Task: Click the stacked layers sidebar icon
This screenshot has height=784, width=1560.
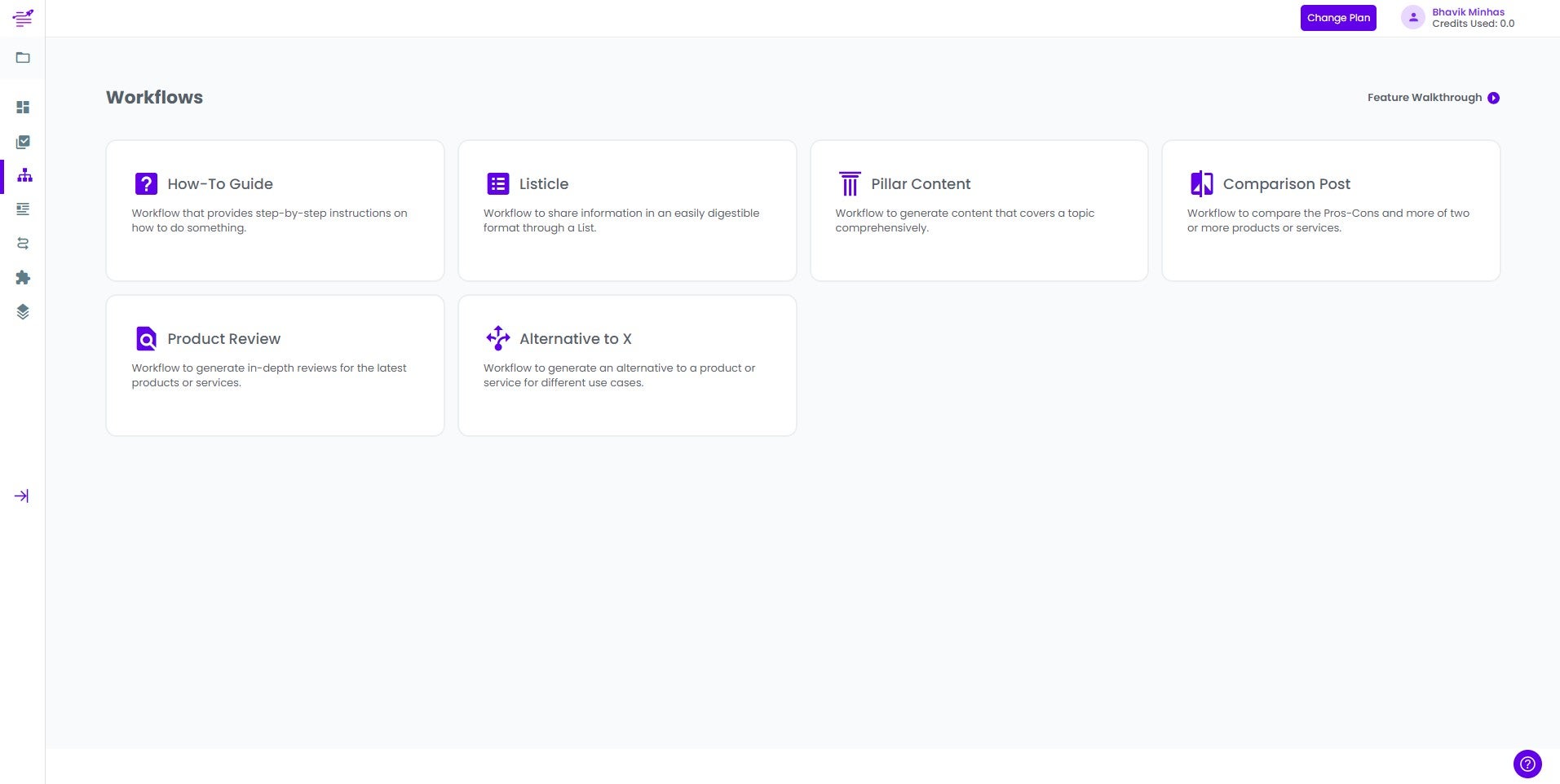Action: [23, 312]
